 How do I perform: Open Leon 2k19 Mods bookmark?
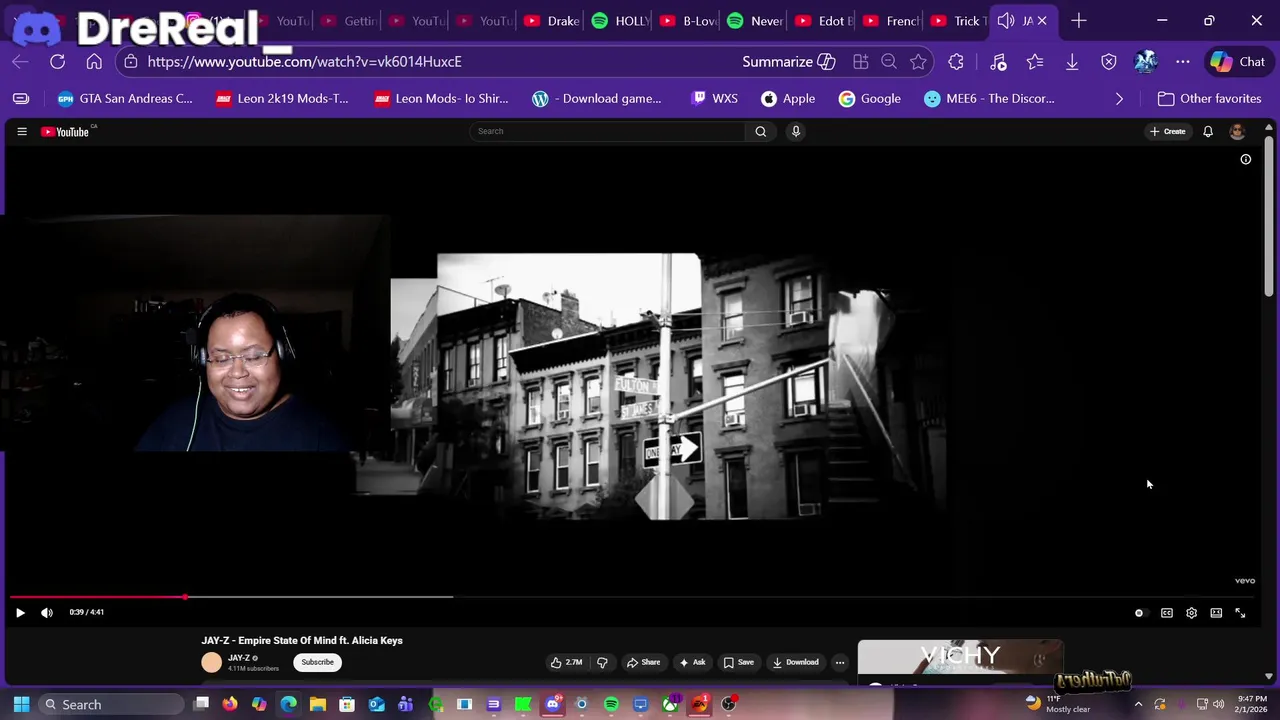(282, 99)
